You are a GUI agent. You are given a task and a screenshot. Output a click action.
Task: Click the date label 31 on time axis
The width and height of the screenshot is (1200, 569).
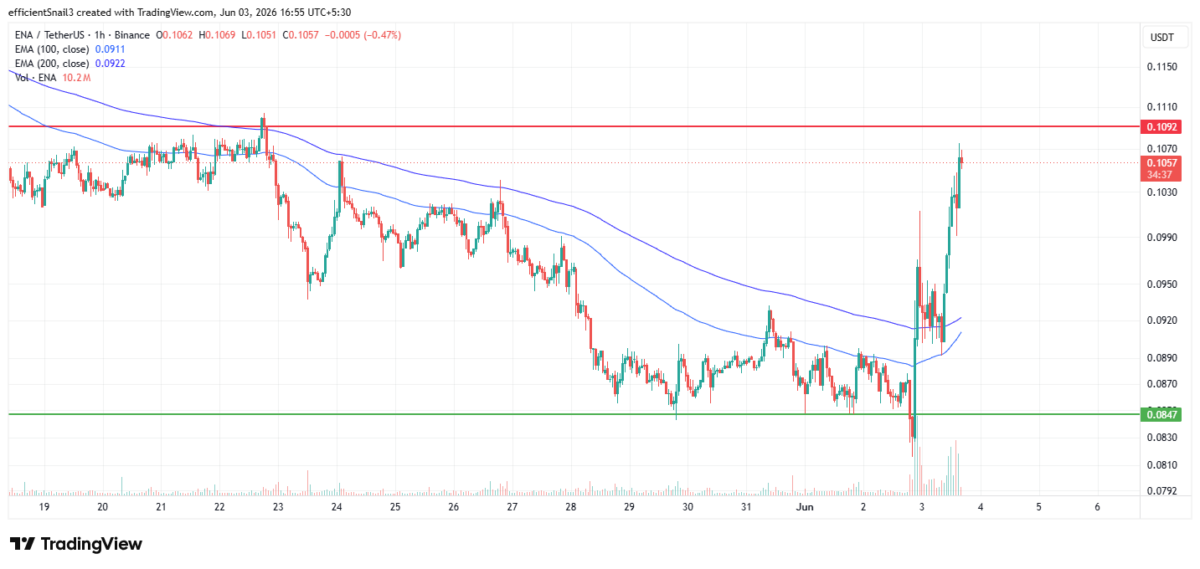click(x=746, y=508)
